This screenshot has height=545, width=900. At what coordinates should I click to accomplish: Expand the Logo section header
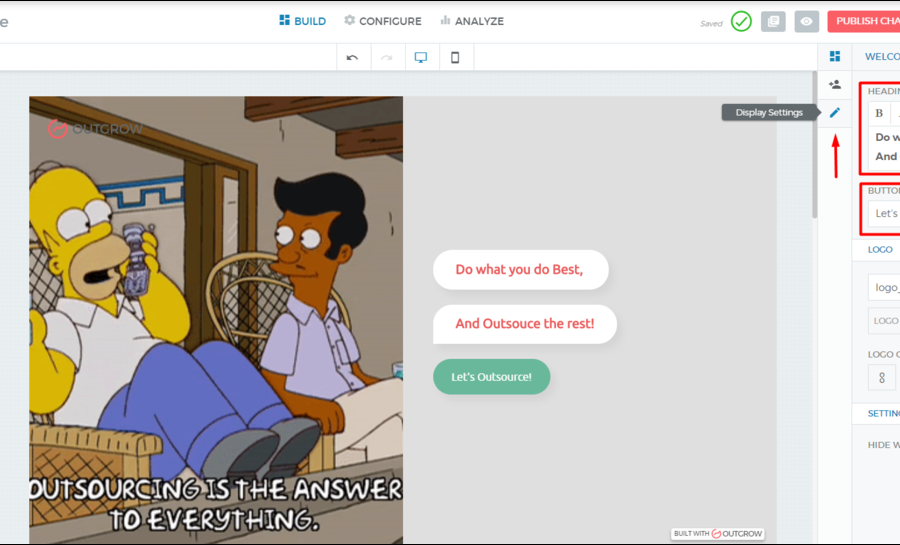pos(880,250)
